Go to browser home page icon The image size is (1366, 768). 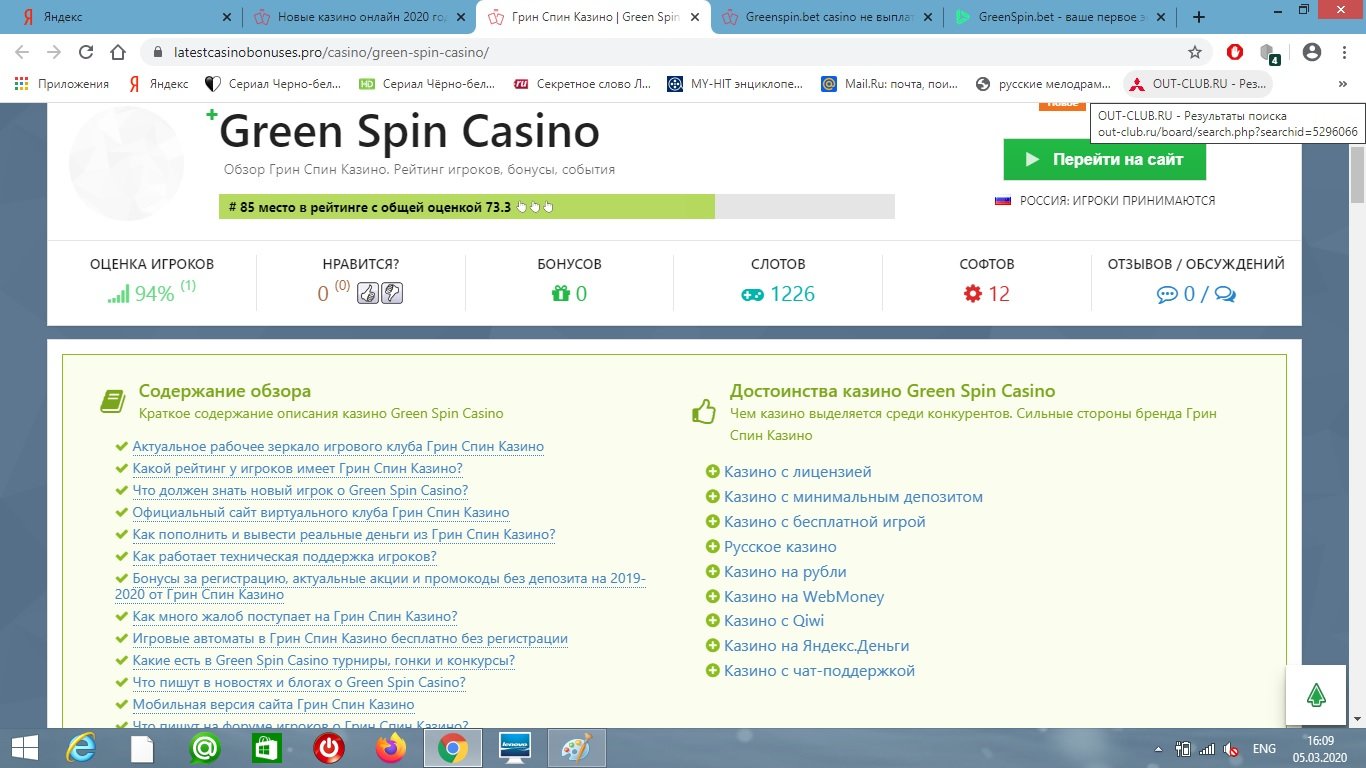pos(118,52)
